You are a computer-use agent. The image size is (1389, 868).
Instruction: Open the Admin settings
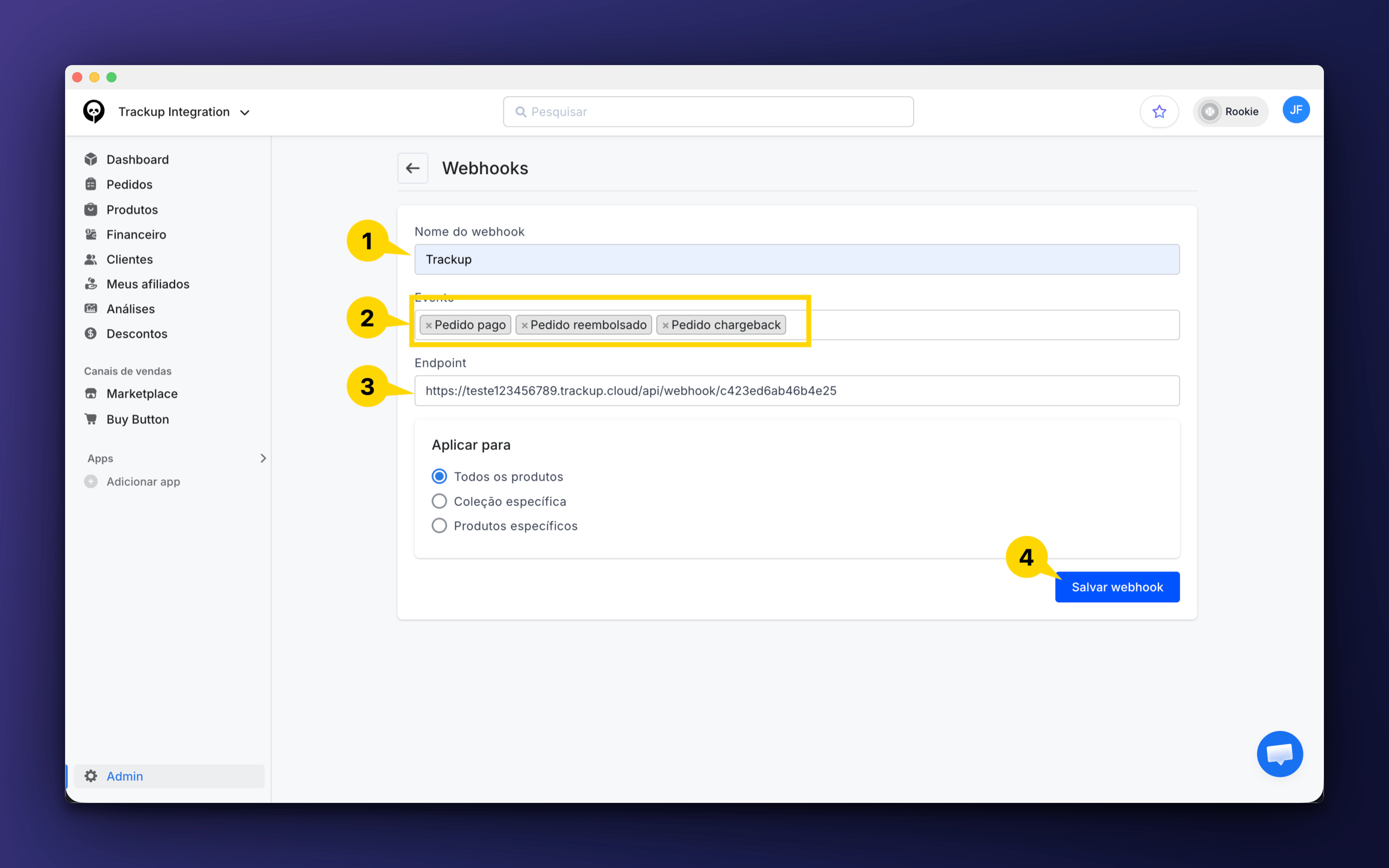[x=169, y=776]
